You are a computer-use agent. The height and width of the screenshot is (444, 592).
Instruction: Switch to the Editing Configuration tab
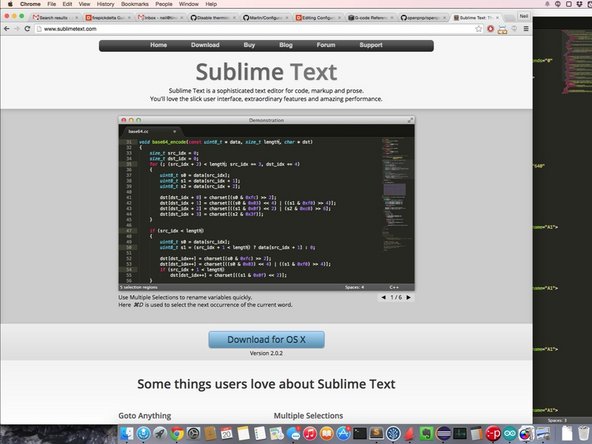(x=318, y=17)
